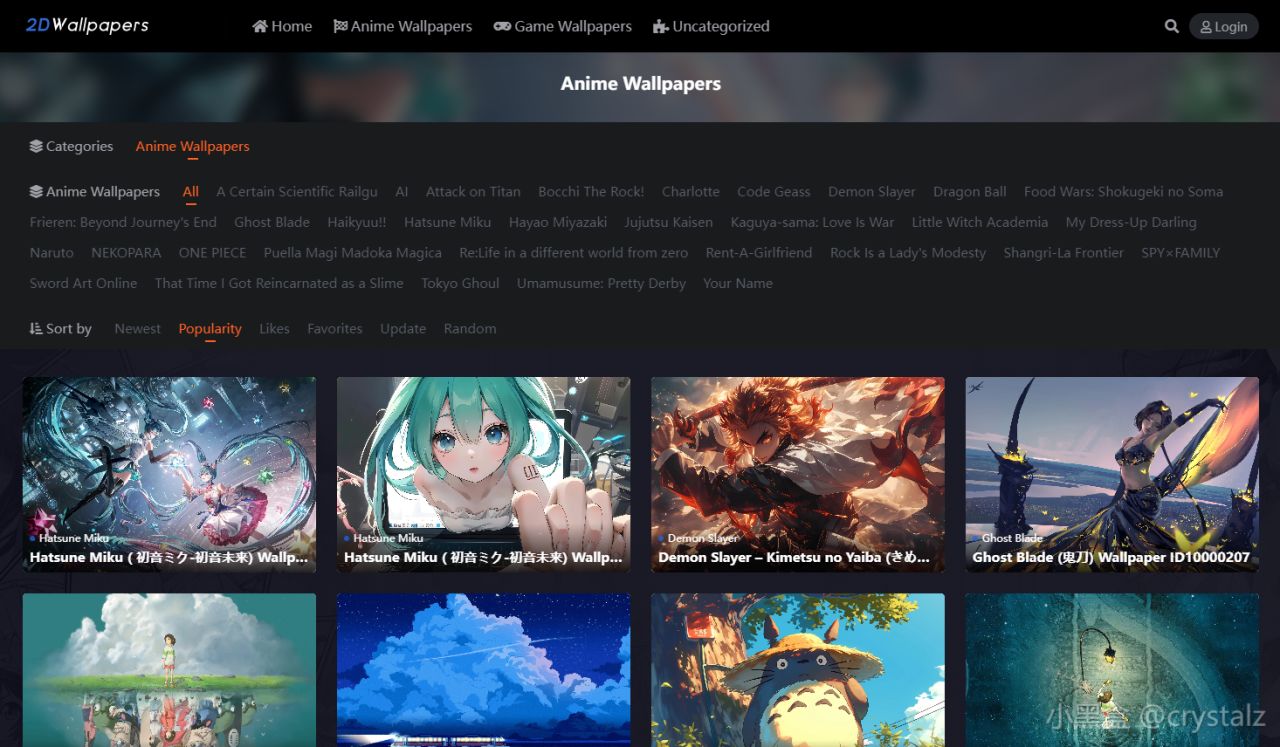
Task: Go to Home in the navigation bar
Action: [x=282, y=27]
